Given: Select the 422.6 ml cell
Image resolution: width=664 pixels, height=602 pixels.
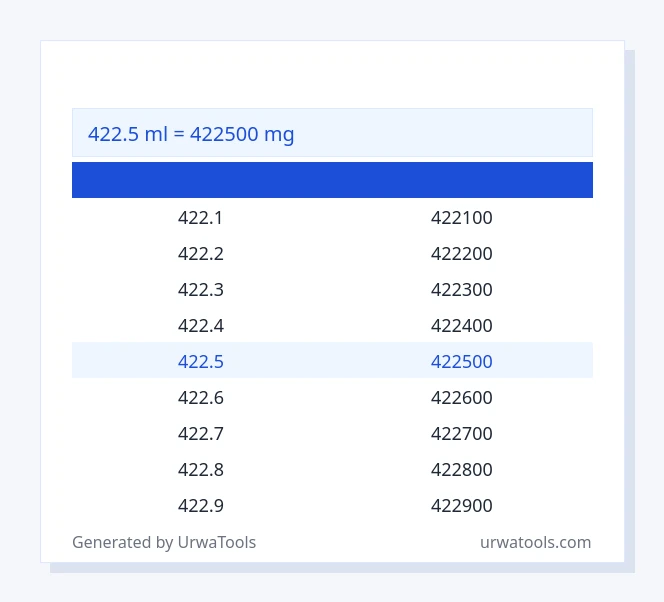Looking at the screenshot, I should [200, 398].
